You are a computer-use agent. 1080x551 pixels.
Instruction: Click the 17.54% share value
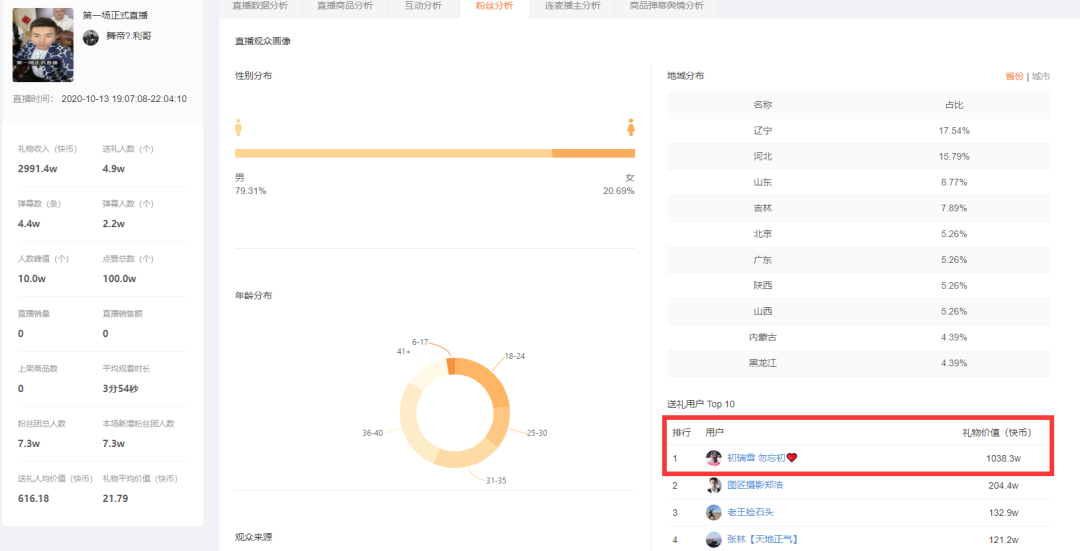click(x=954, y=131)
